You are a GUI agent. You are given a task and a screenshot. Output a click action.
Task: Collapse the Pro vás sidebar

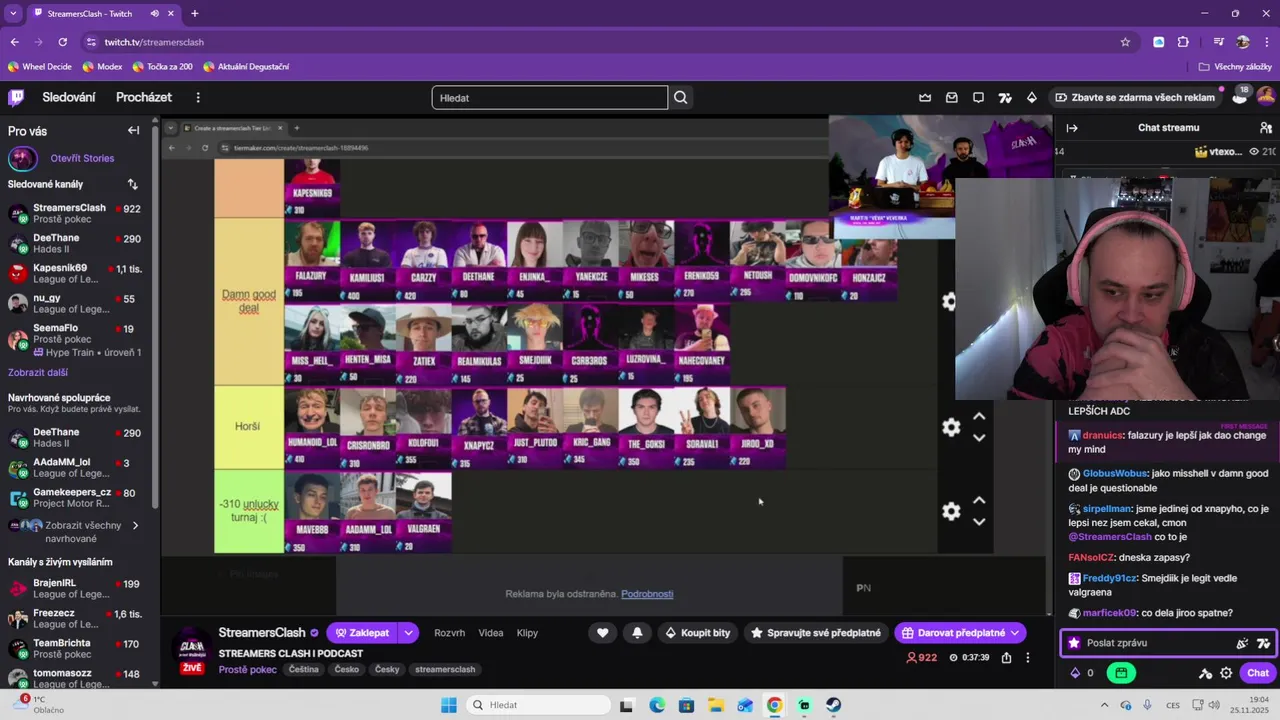pos(133,130)
